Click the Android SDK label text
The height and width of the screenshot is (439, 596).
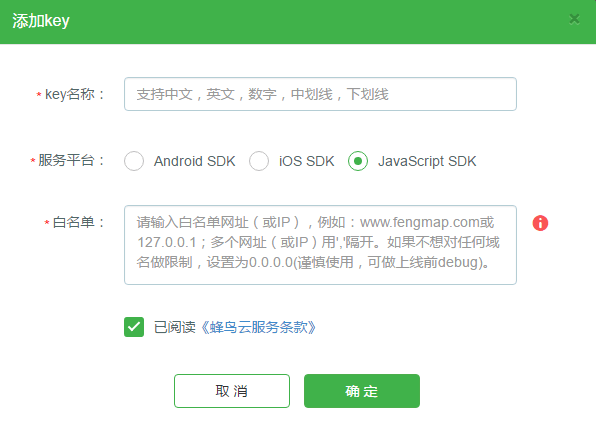[195, 161]
